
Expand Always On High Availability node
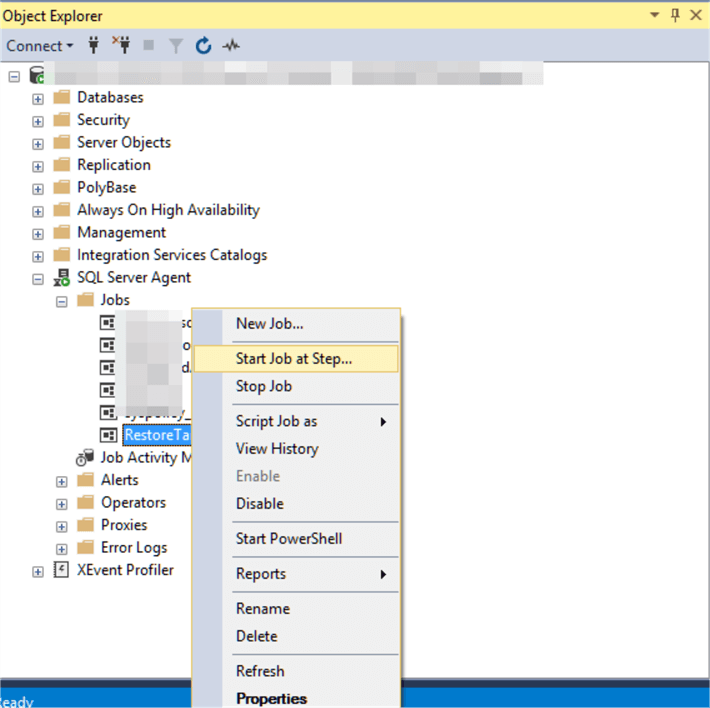(x=38, y=212)
